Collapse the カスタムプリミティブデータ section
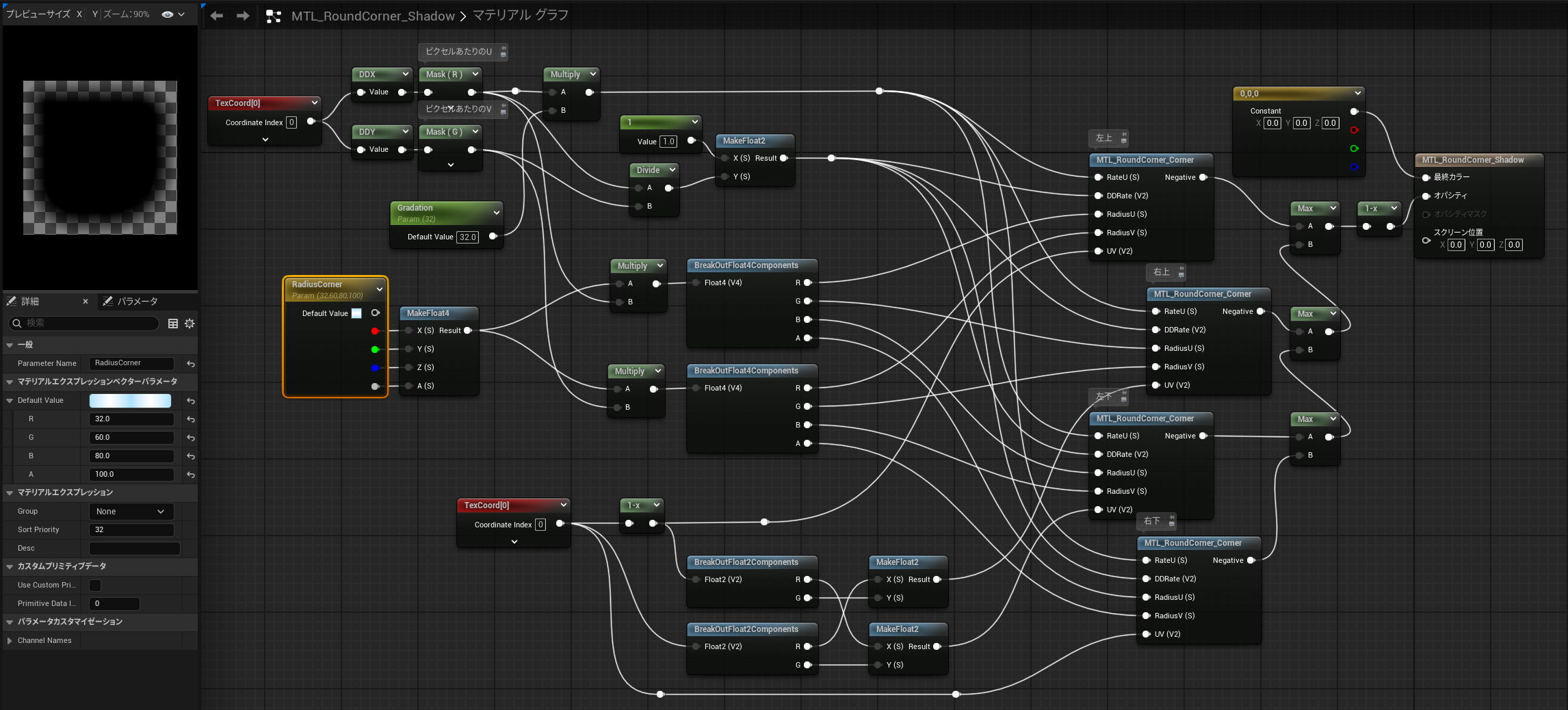The image size is (1568, 710). tap(10, 567)
